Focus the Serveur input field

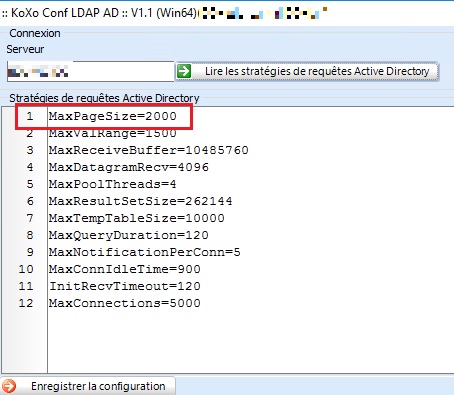[x=91, y=71]
